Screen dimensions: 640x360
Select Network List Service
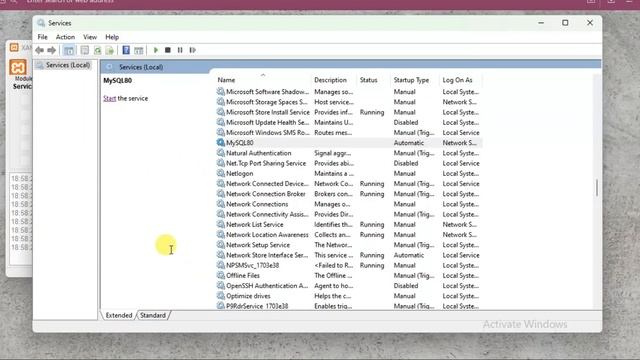[x=349, y=224]
